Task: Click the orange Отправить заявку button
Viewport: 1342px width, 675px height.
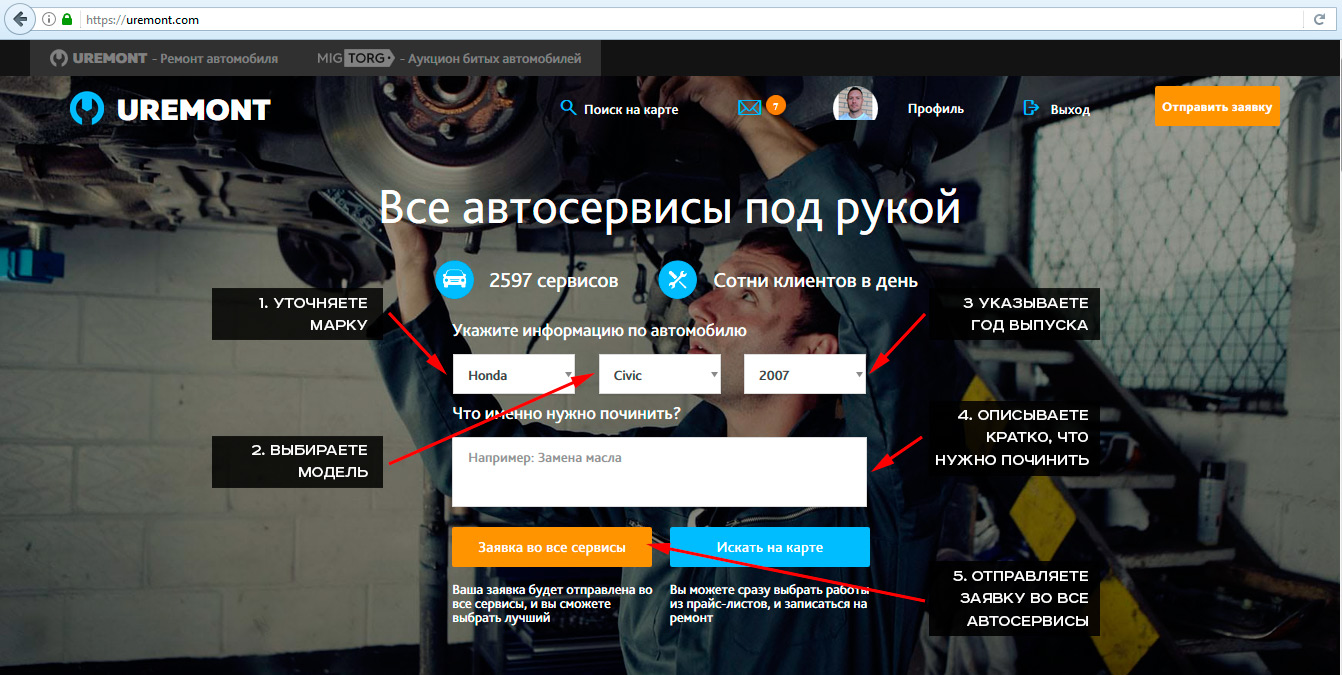Action: [1216, 106]
